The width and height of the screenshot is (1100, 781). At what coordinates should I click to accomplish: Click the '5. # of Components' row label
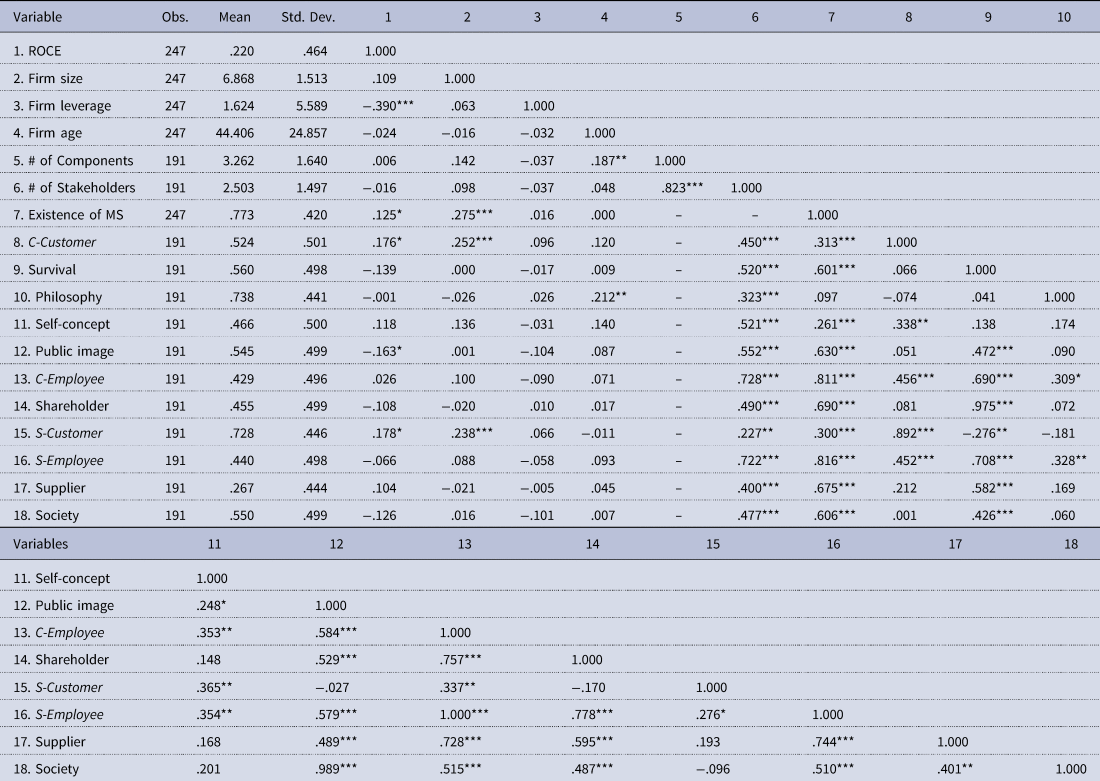[x=73, y=160]
